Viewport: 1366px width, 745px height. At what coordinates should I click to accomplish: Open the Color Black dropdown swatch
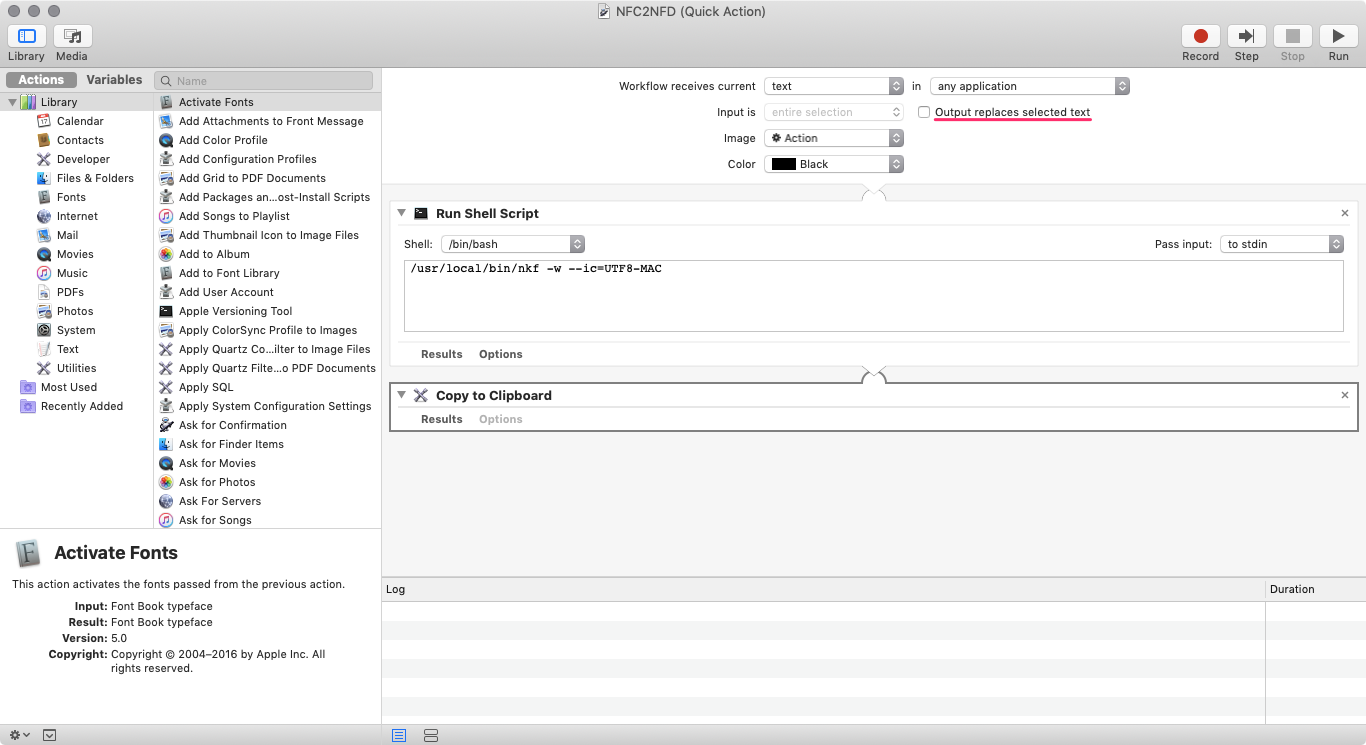point(834,164)
